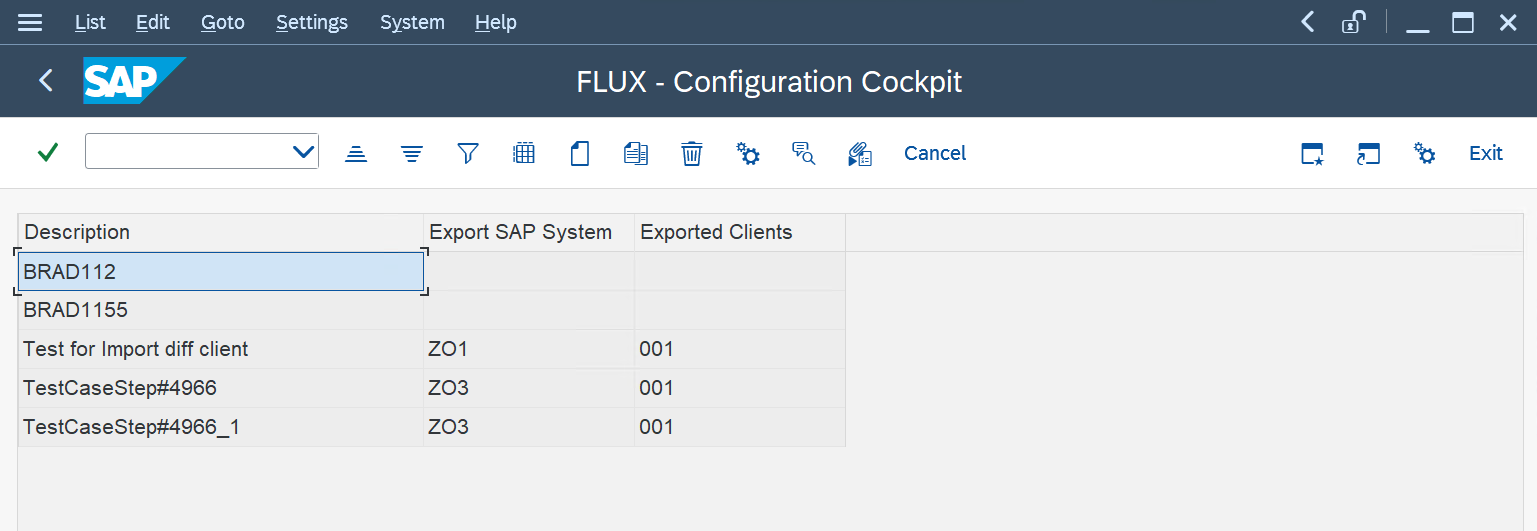
Task: Click the Cancel button
Action: pos(935,153)
